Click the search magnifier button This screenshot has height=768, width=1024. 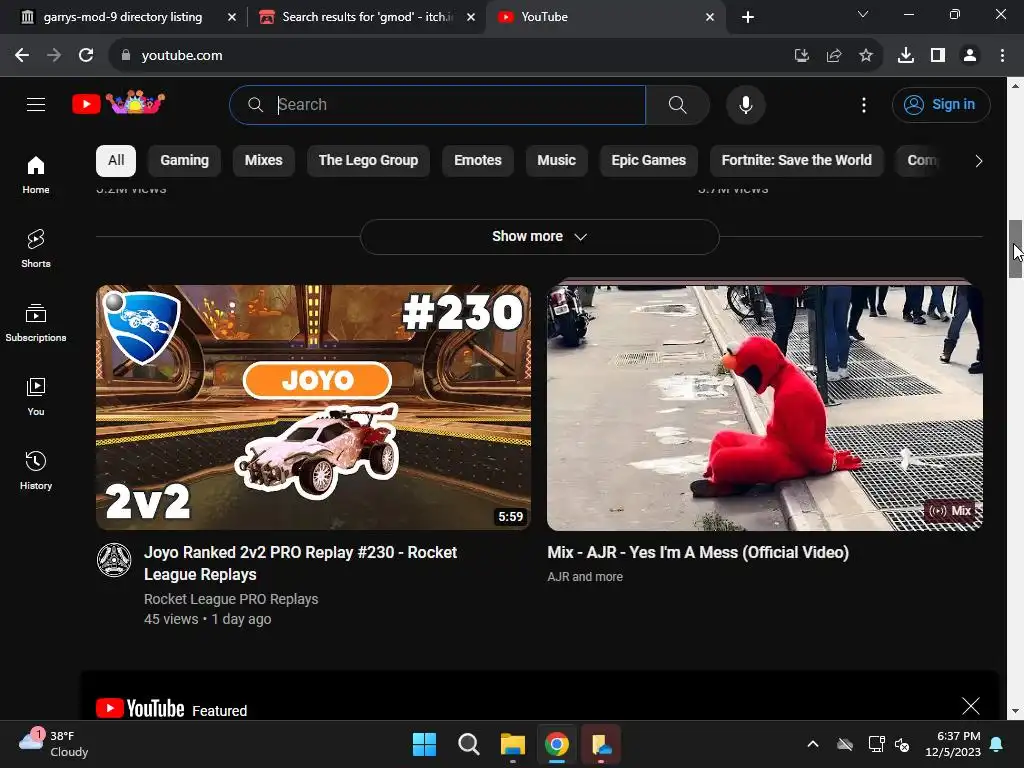pyautogui.click(x=677, y=104)
